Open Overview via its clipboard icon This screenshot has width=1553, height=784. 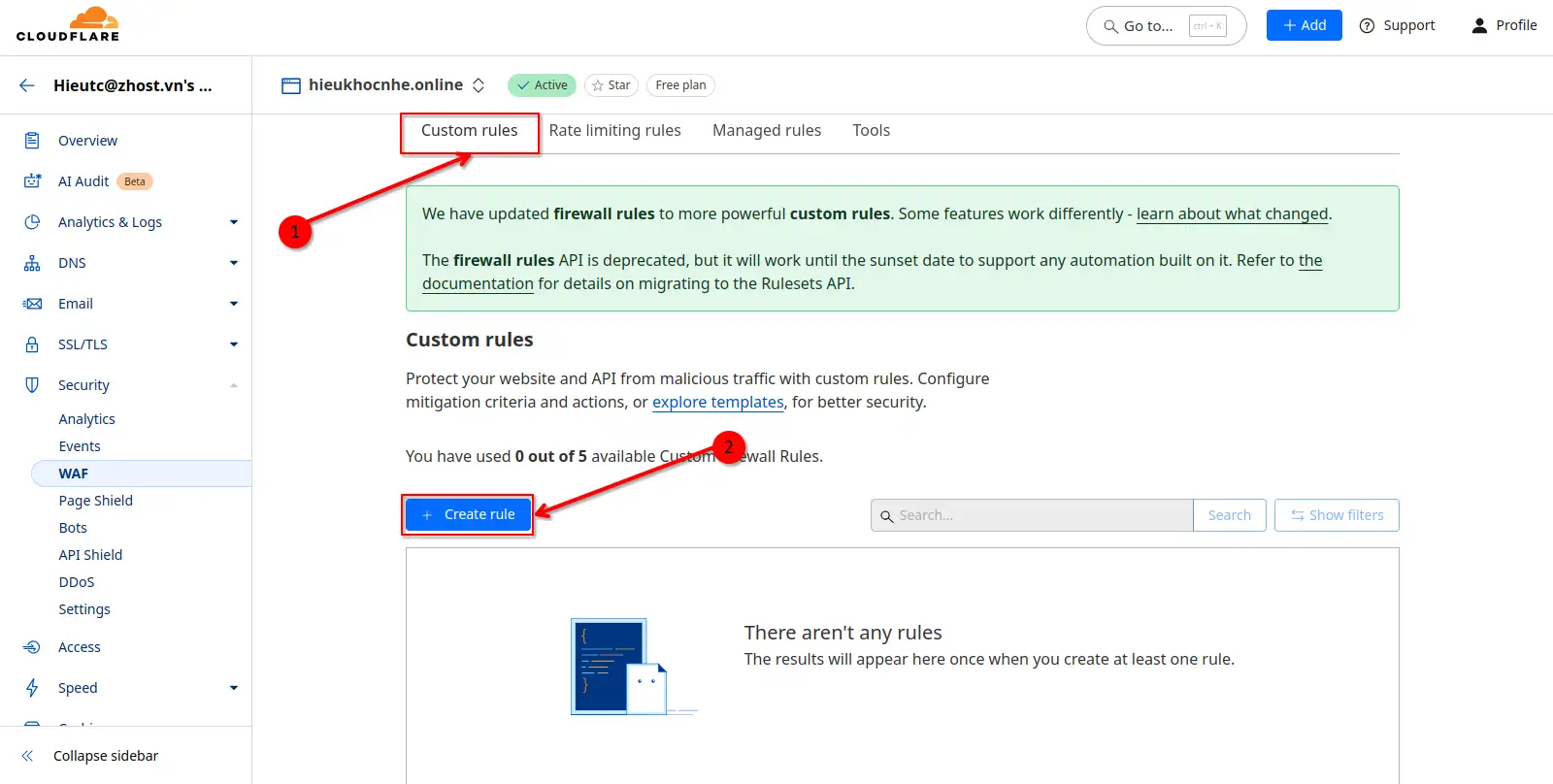[32, 141]
